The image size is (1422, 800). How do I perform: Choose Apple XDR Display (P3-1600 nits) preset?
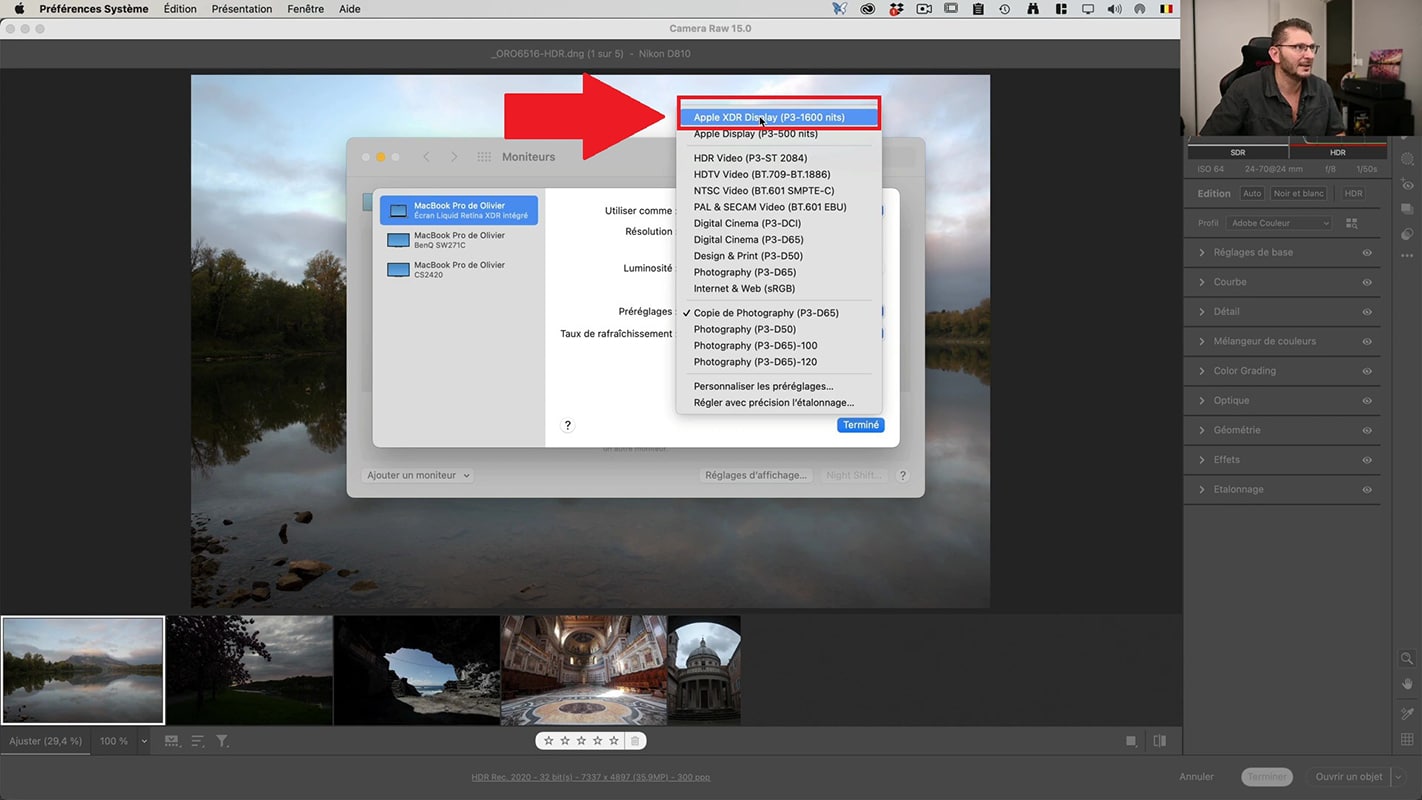pyautogui.click(x=778, y=117)
